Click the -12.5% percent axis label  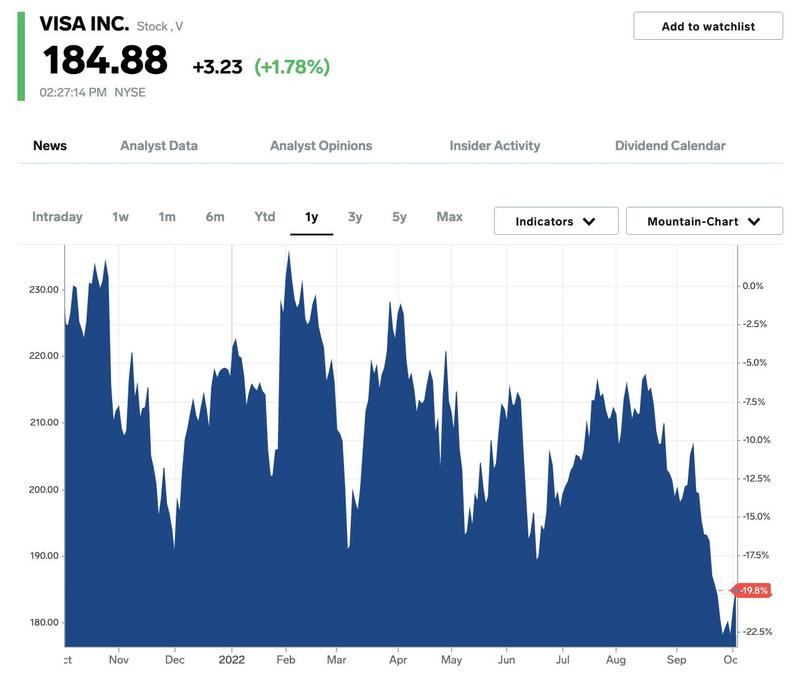(756, 479)
